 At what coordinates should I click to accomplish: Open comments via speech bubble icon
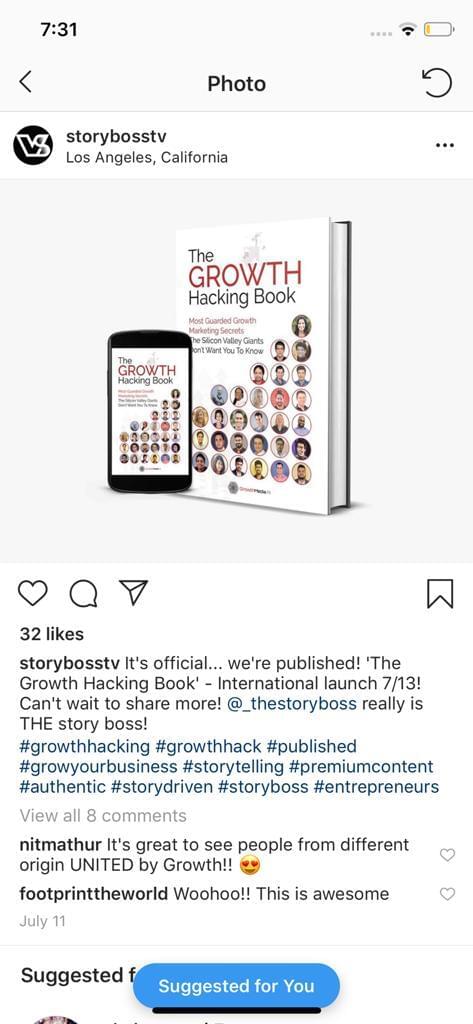(x=84, y=593)
